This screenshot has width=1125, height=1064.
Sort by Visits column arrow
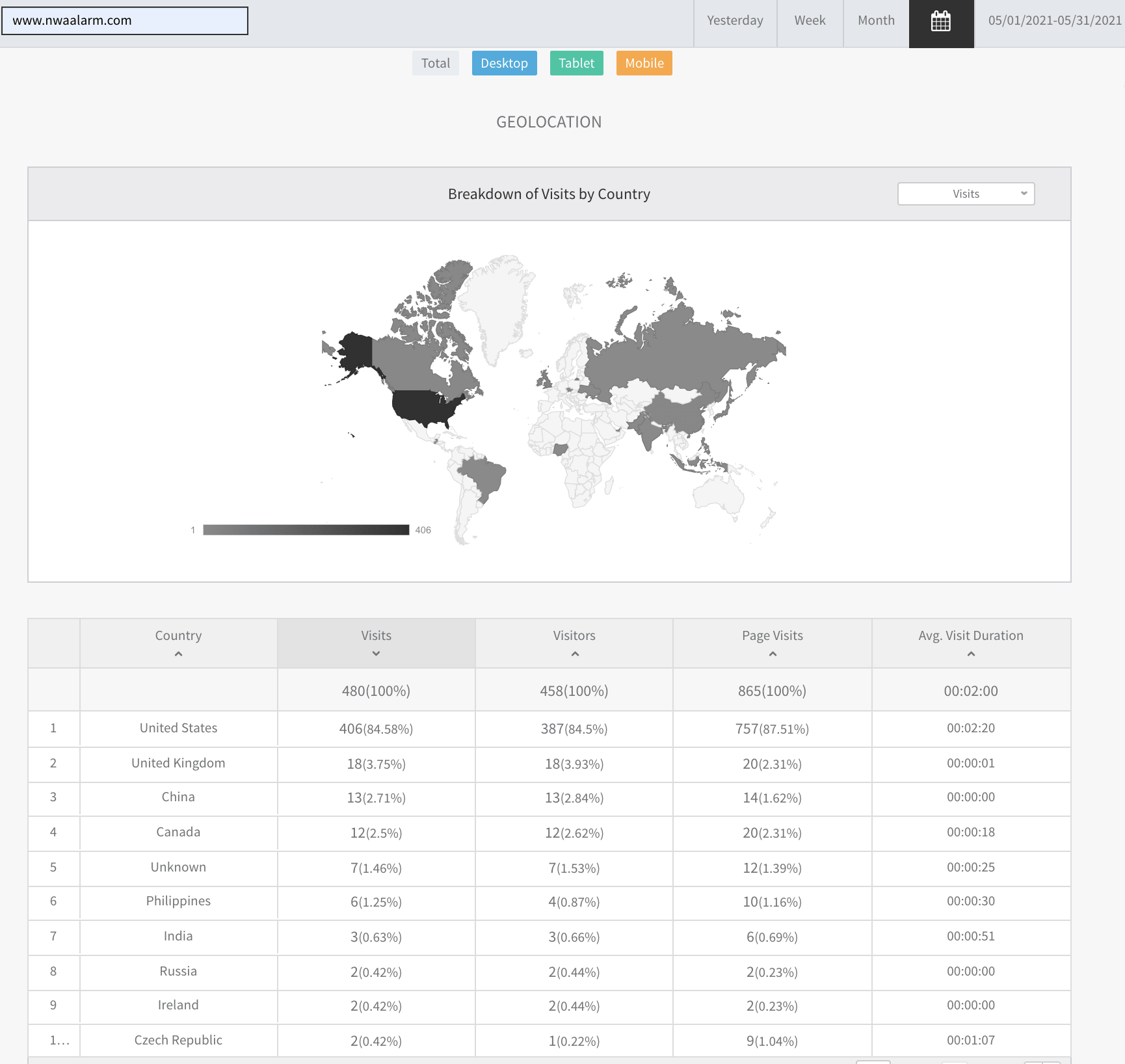click(x=376, y=654)
